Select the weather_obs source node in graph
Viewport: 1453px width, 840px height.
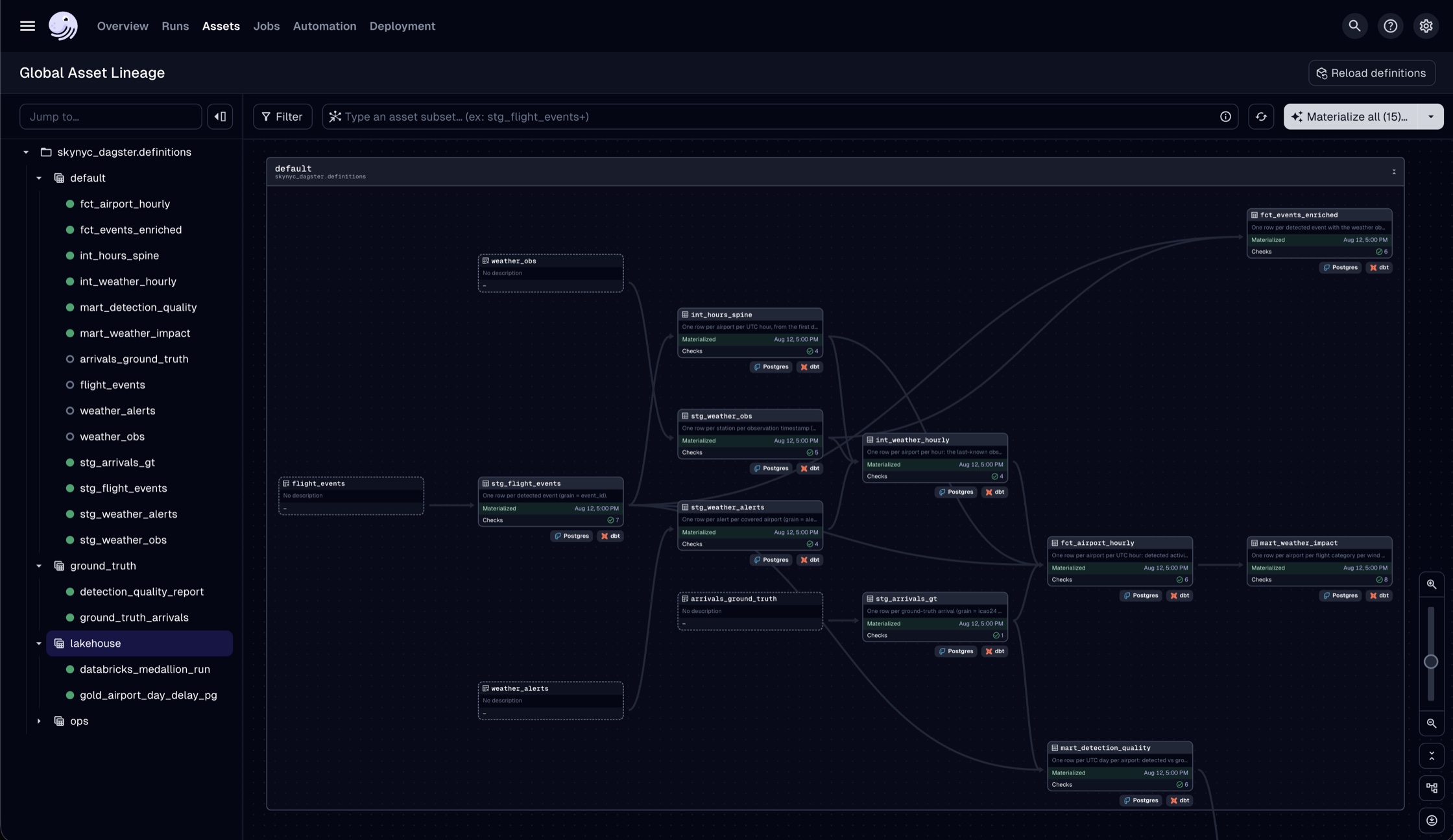550,273
